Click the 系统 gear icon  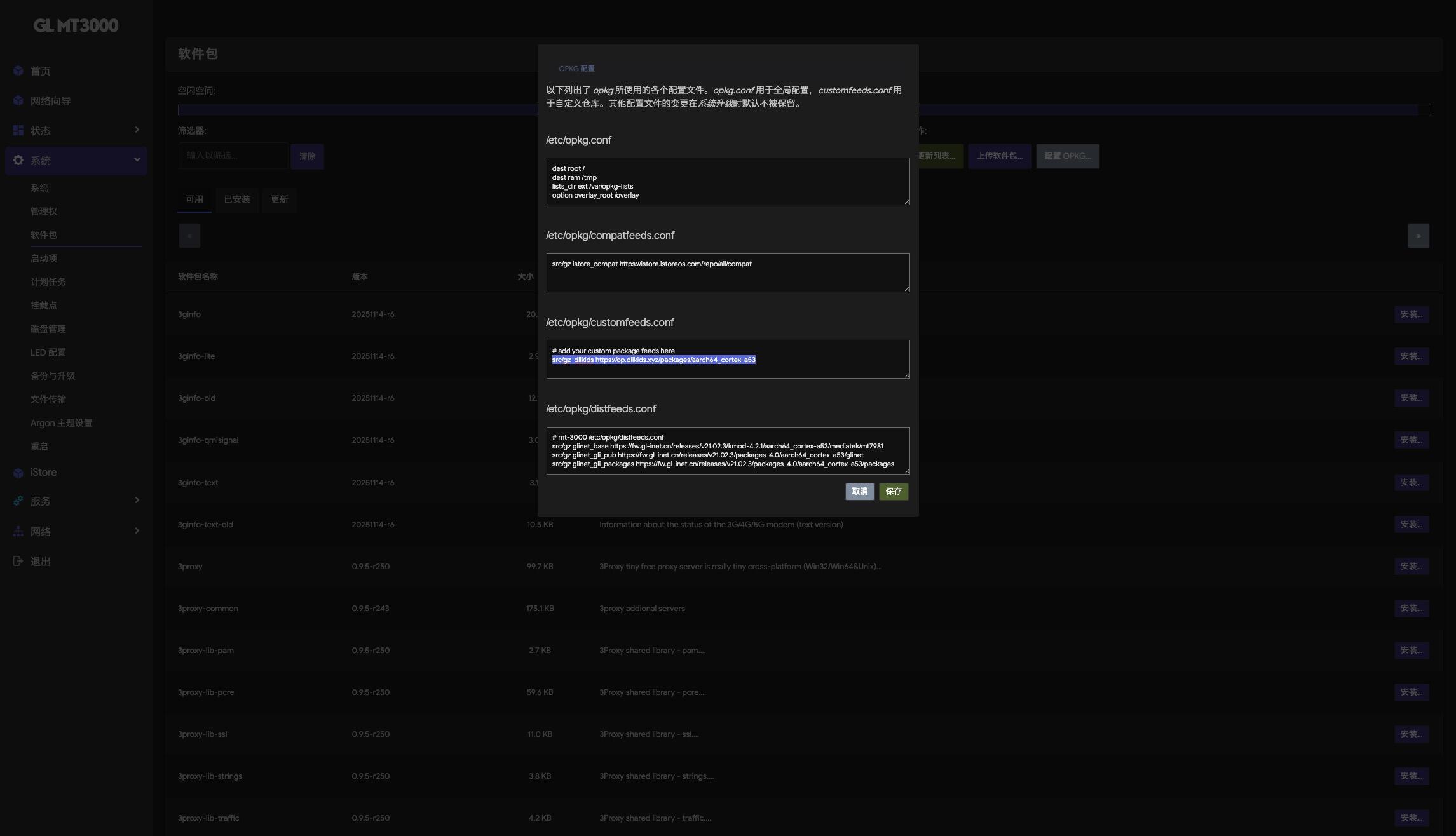[x=18, y=161]
